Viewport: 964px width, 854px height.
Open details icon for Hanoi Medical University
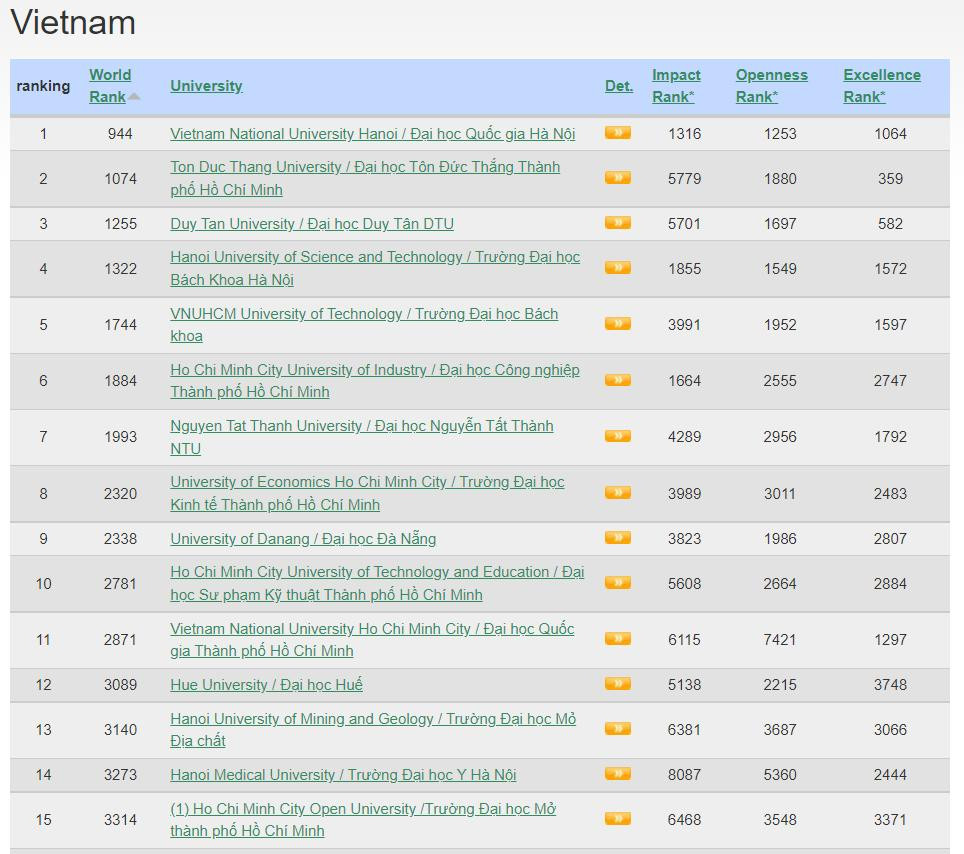click(x=617, y=774)
